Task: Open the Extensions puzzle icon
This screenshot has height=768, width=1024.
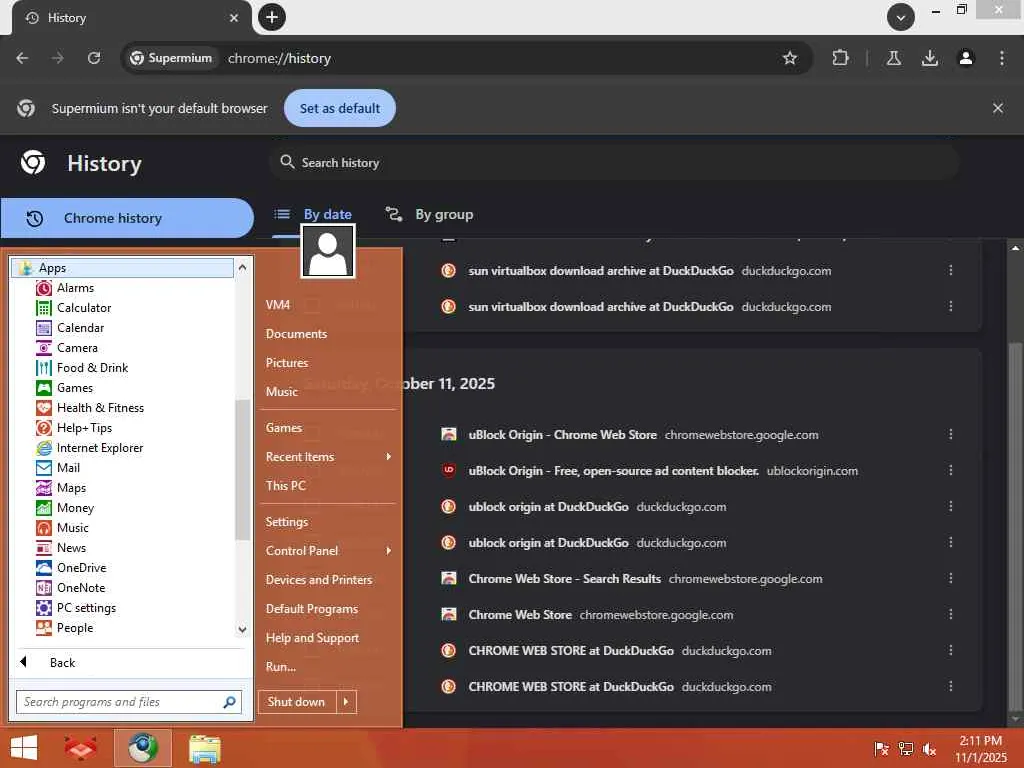Action: [x=840, y=58]
